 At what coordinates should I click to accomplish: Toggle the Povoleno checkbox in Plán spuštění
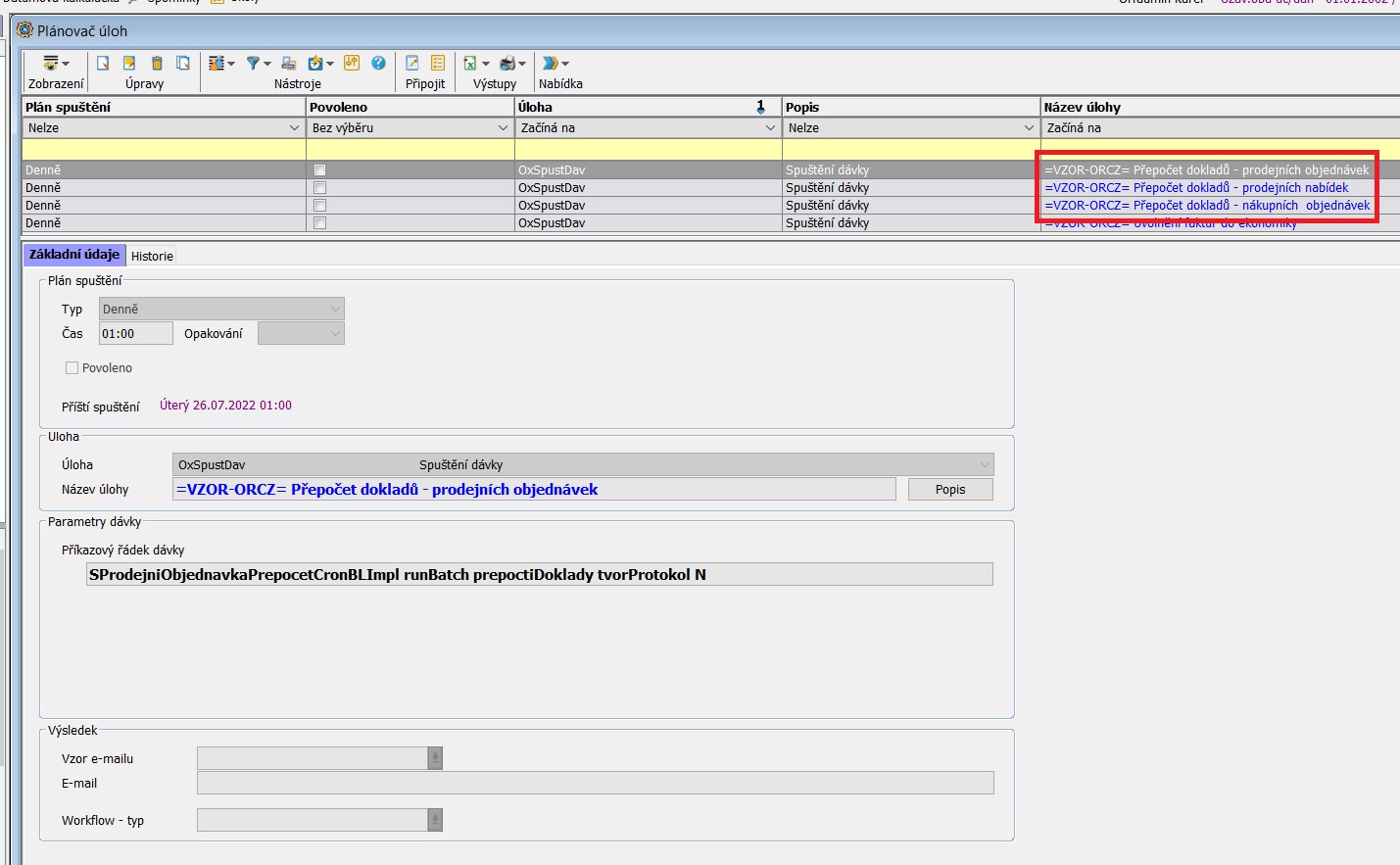[72, 368]
